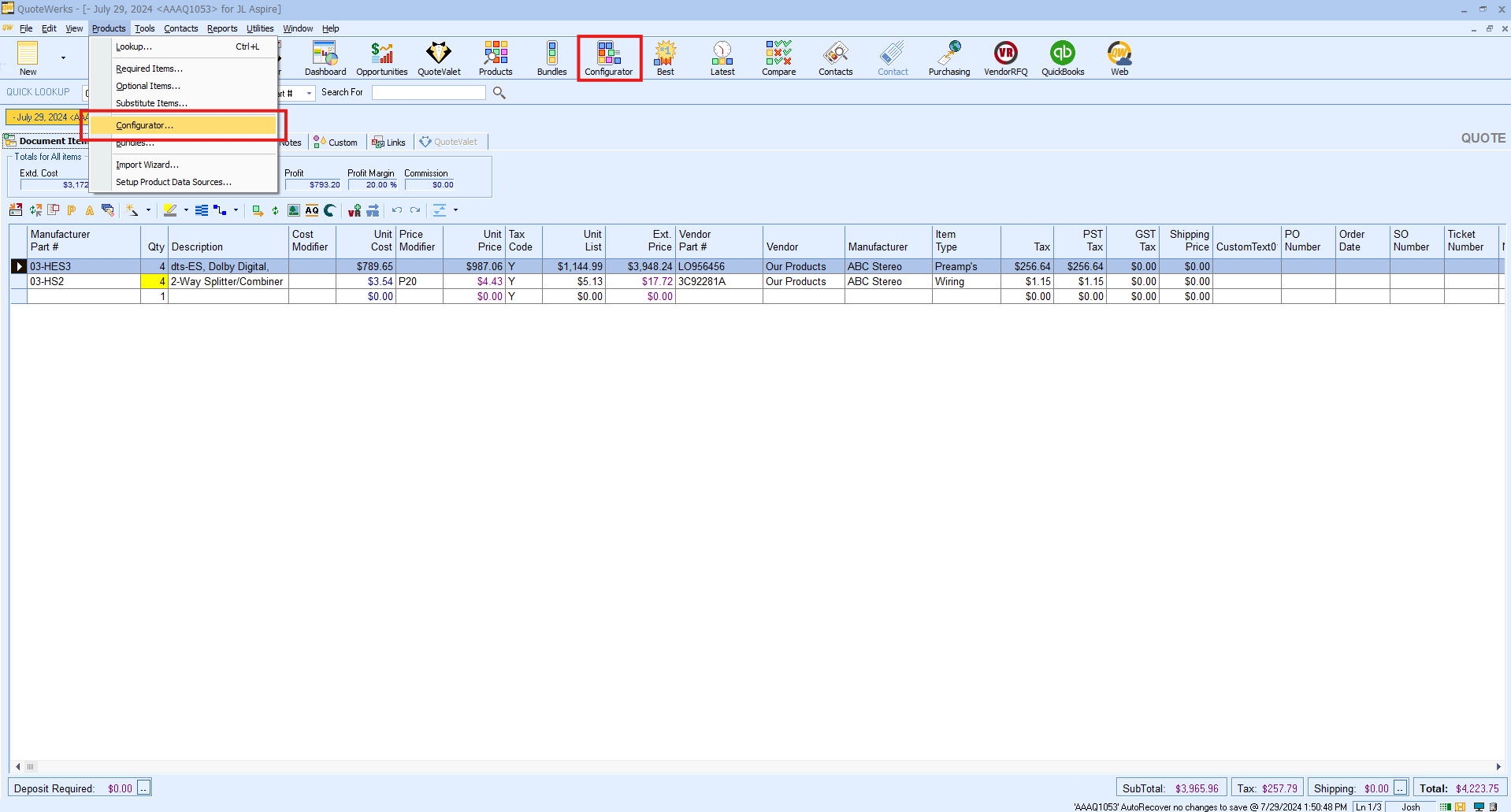Click the ellipsis button beside Deposit Required

pos(143,788)
